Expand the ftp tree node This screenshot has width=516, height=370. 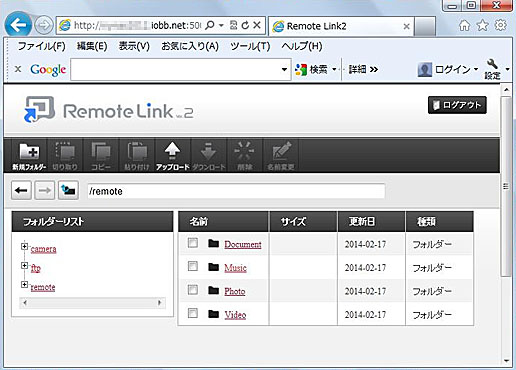pos(24,265)
